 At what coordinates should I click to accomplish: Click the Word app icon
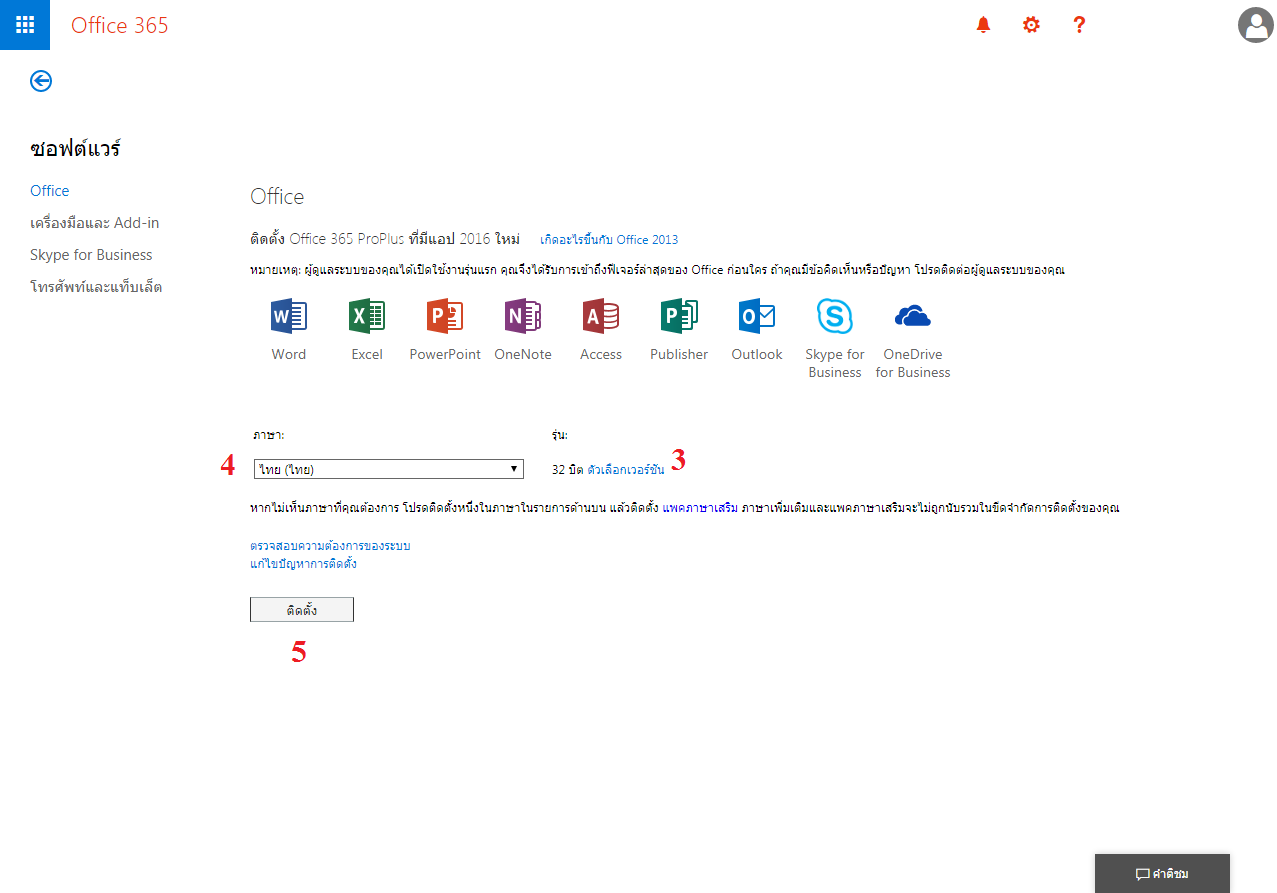tap(289, 317)
